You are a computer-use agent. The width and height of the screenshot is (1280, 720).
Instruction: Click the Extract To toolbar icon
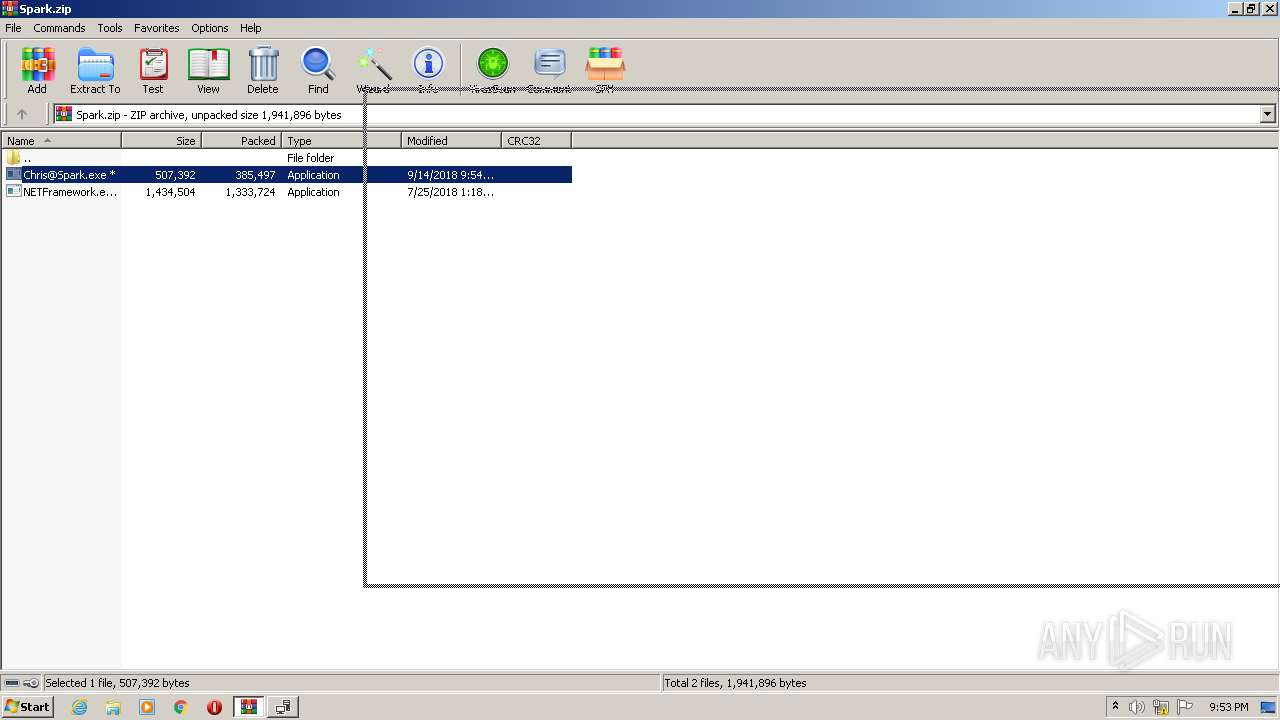[x=95, y=65]
